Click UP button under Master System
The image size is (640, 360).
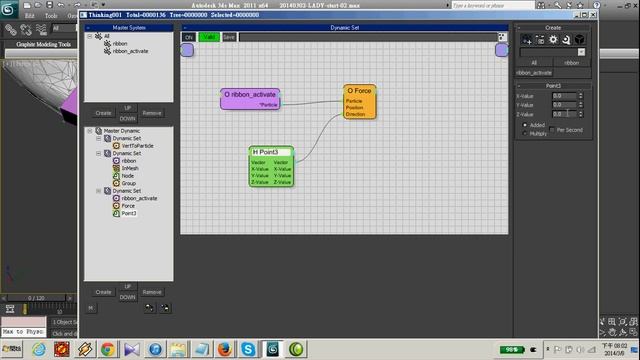pyautogui.click(x=127, y=108)
